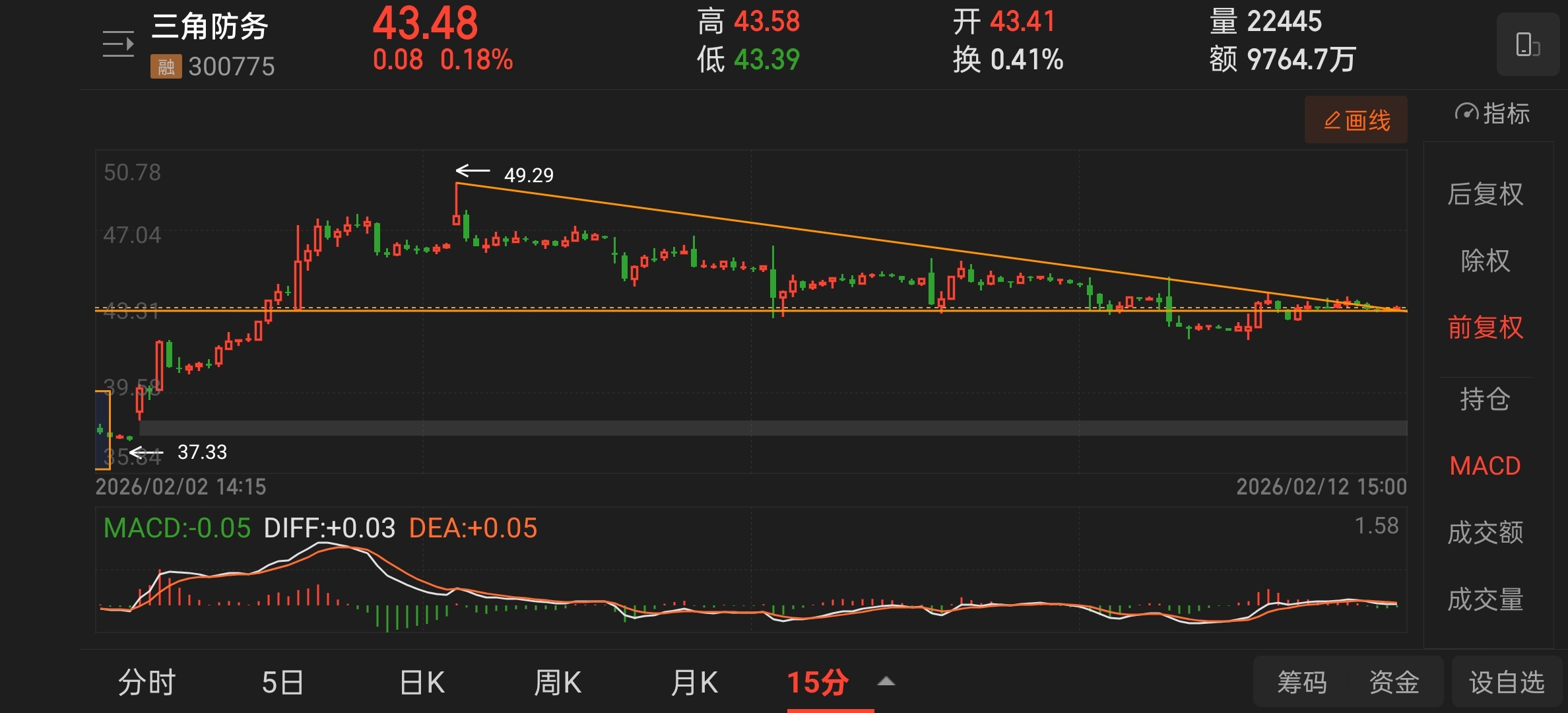The height and width of the screenshot is (713, 1568).
Task: Select 后复权 backward adjustment option
Action: point(1485,194)
